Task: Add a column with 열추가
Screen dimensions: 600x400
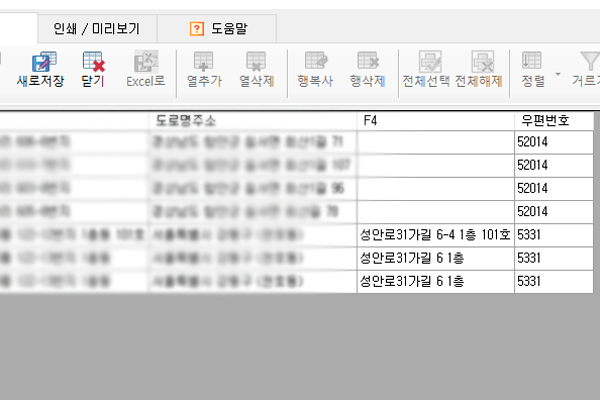Action: pos(204,69)
